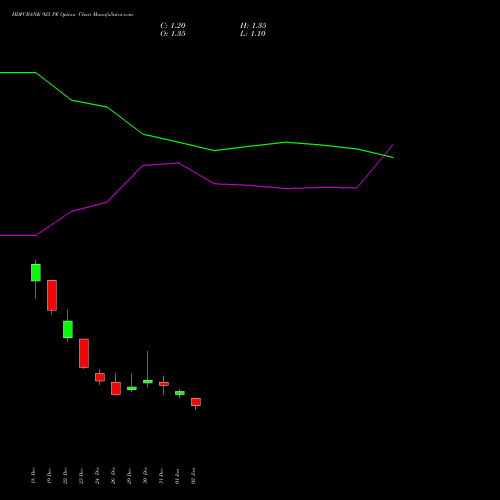
Task: Select the small green candlestick for 29 Dec
Action: pyautogui.click(x=132, y=388)
